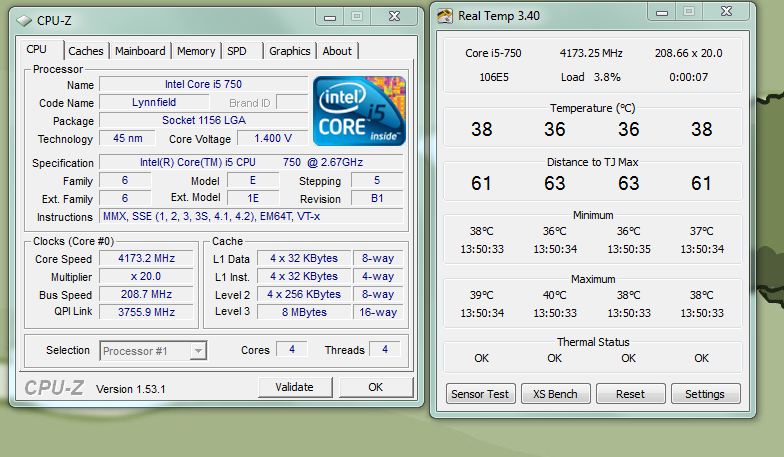Click the Core Speed value 4173.2 MHz

pyautogui.click(x=146, y=258)
